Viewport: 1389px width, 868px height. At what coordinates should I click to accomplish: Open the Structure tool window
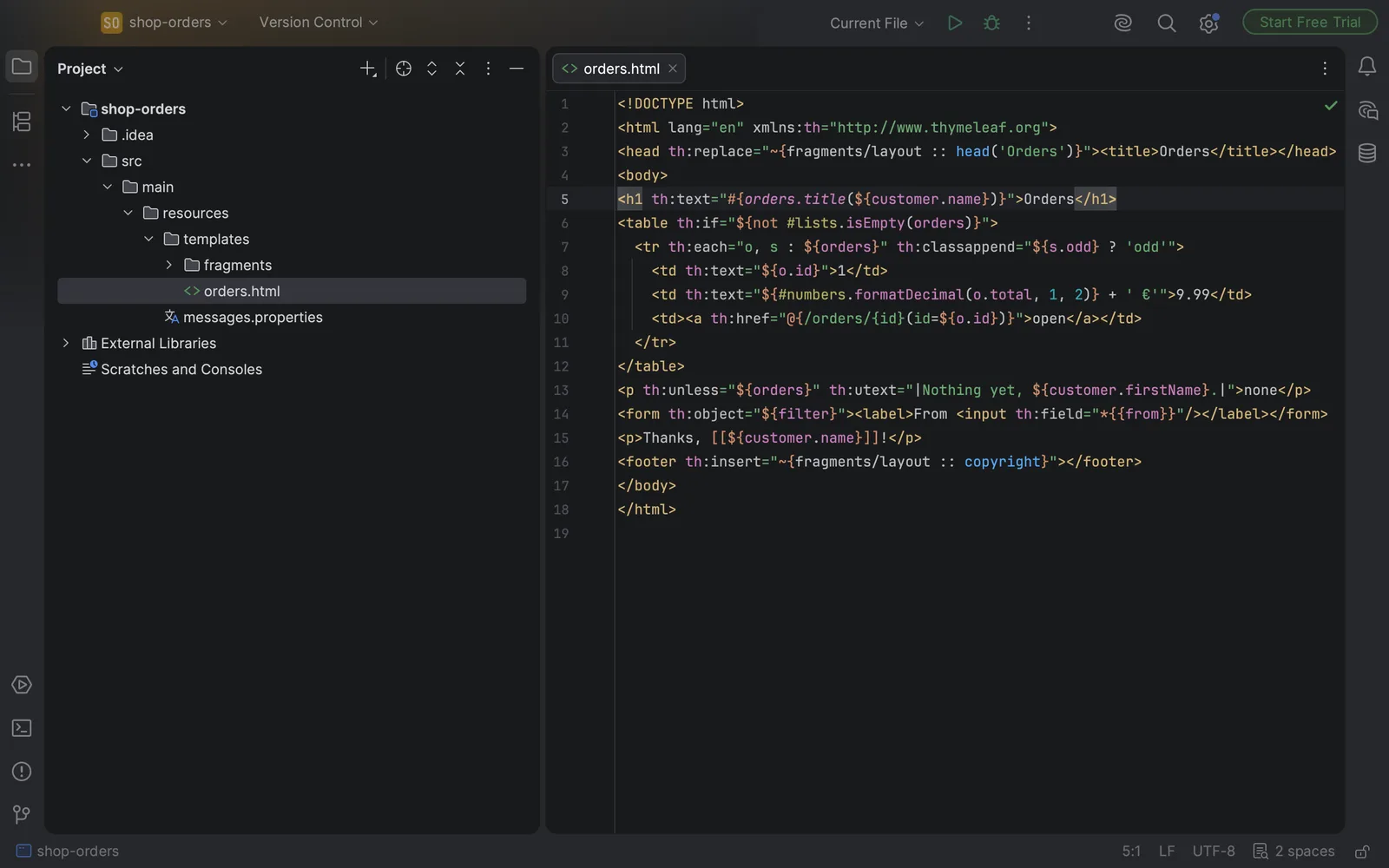(x=22, y=122)
